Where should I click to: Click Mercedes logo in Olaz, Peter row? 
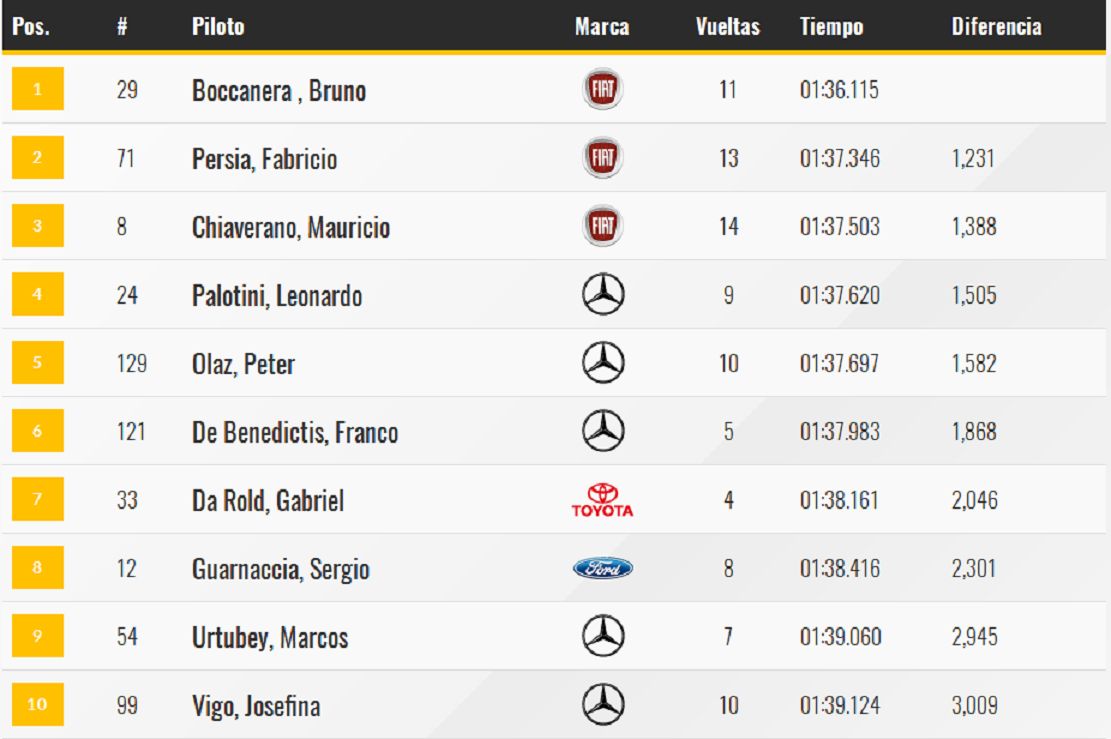pyautogui.click(x=603, y=363)
